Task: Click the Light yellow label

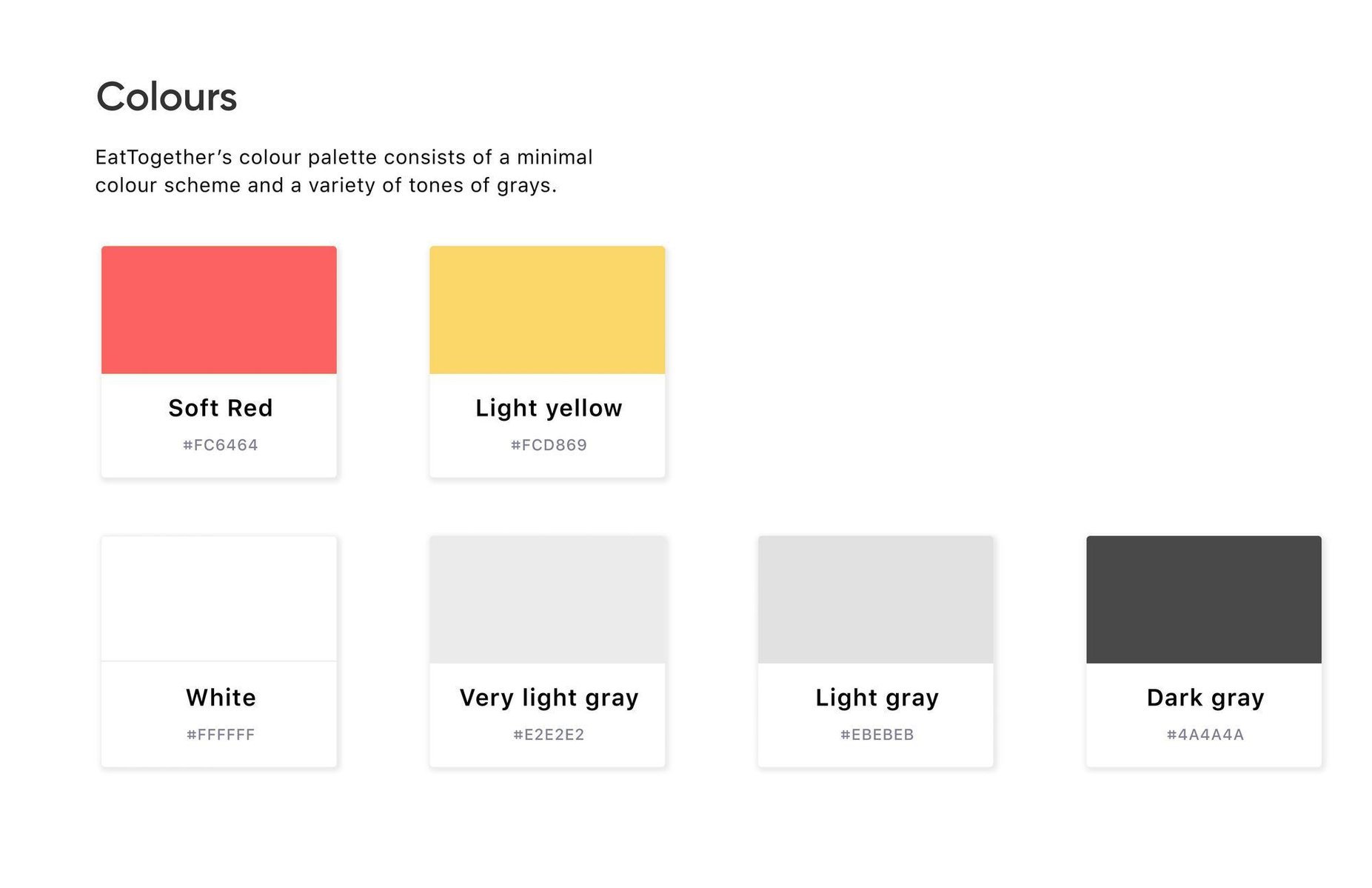Action: [549, 409]
